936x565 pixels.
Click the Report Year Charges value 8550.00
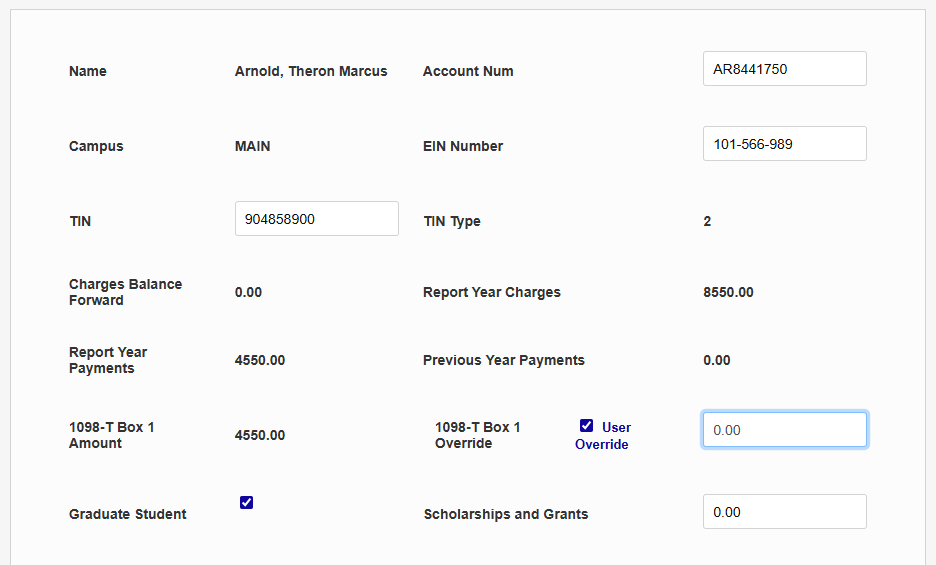click(x=729, y=293)
